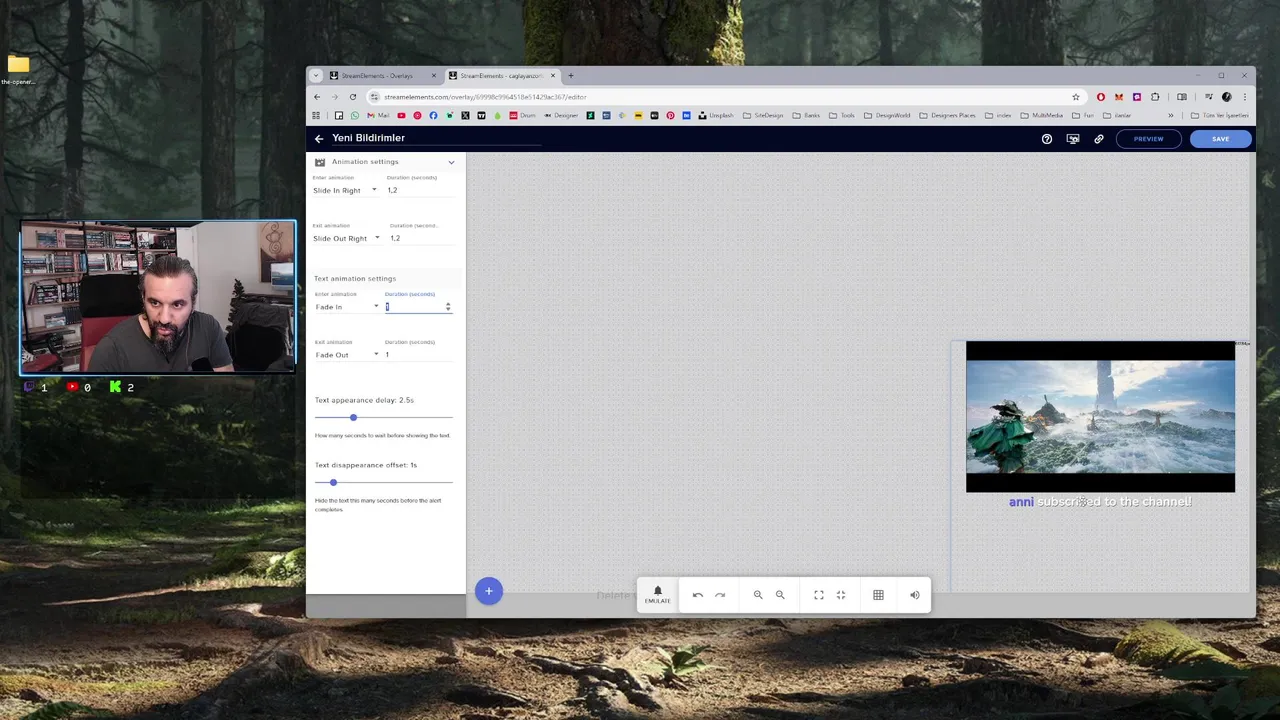This screenshot has height=720, width=1280.
Task: Open the Designer bookmark
Action: coord(561,116)
